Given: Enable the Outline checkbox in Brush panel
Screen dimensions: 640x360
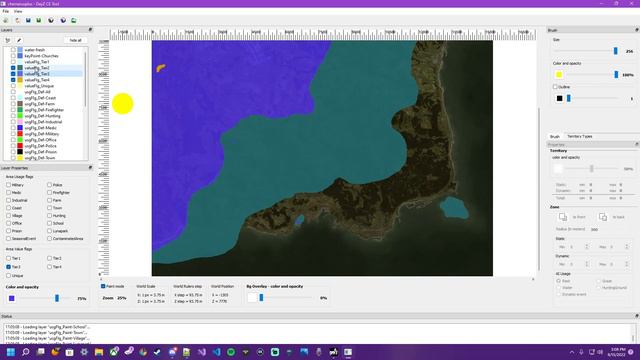Looking at the screenshot, I should [555, 87].
